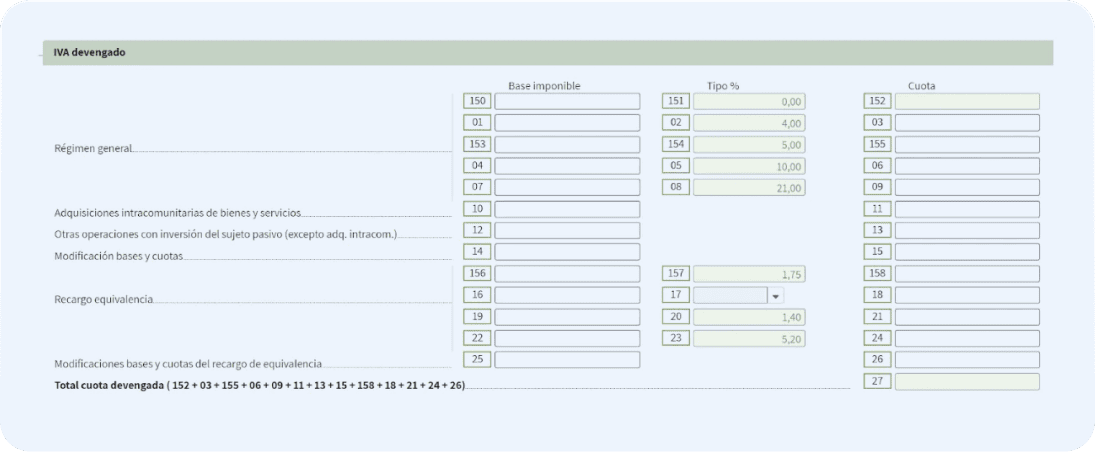The image size is (1095, 452).
Task: Select Recargo equivalencia base field 156
Action: click(x=567, y=274)
